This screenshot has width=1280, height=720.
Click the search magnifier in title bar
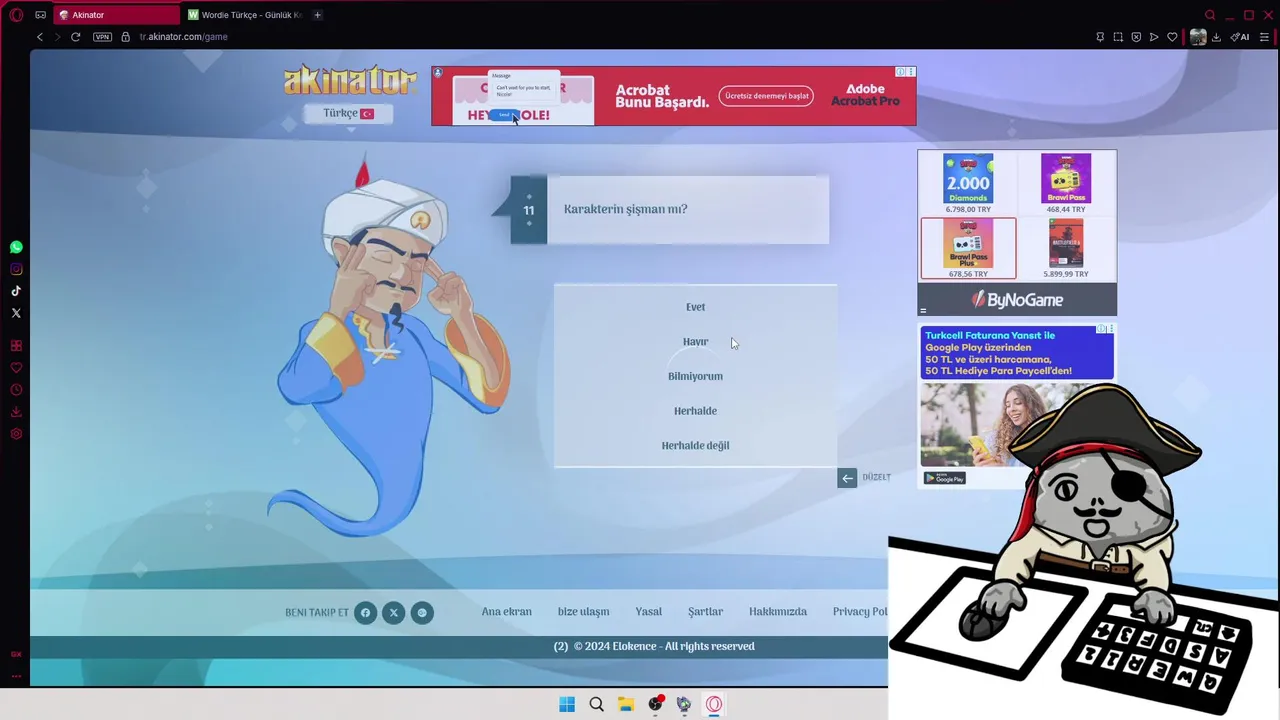1210,15
